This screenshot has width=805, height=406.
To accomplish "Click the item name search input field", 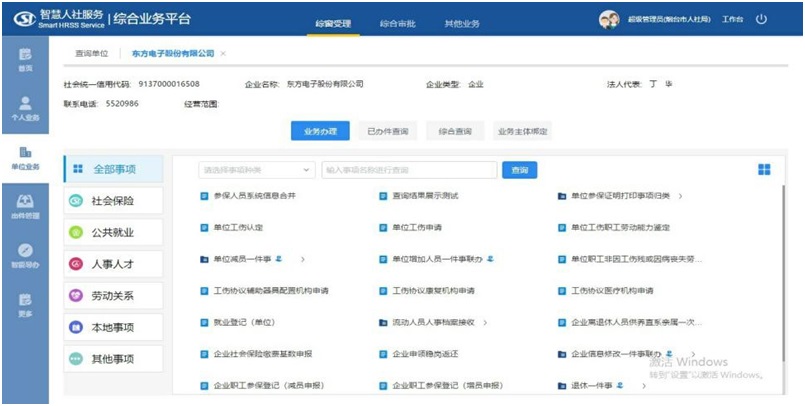I will [408, 171].
